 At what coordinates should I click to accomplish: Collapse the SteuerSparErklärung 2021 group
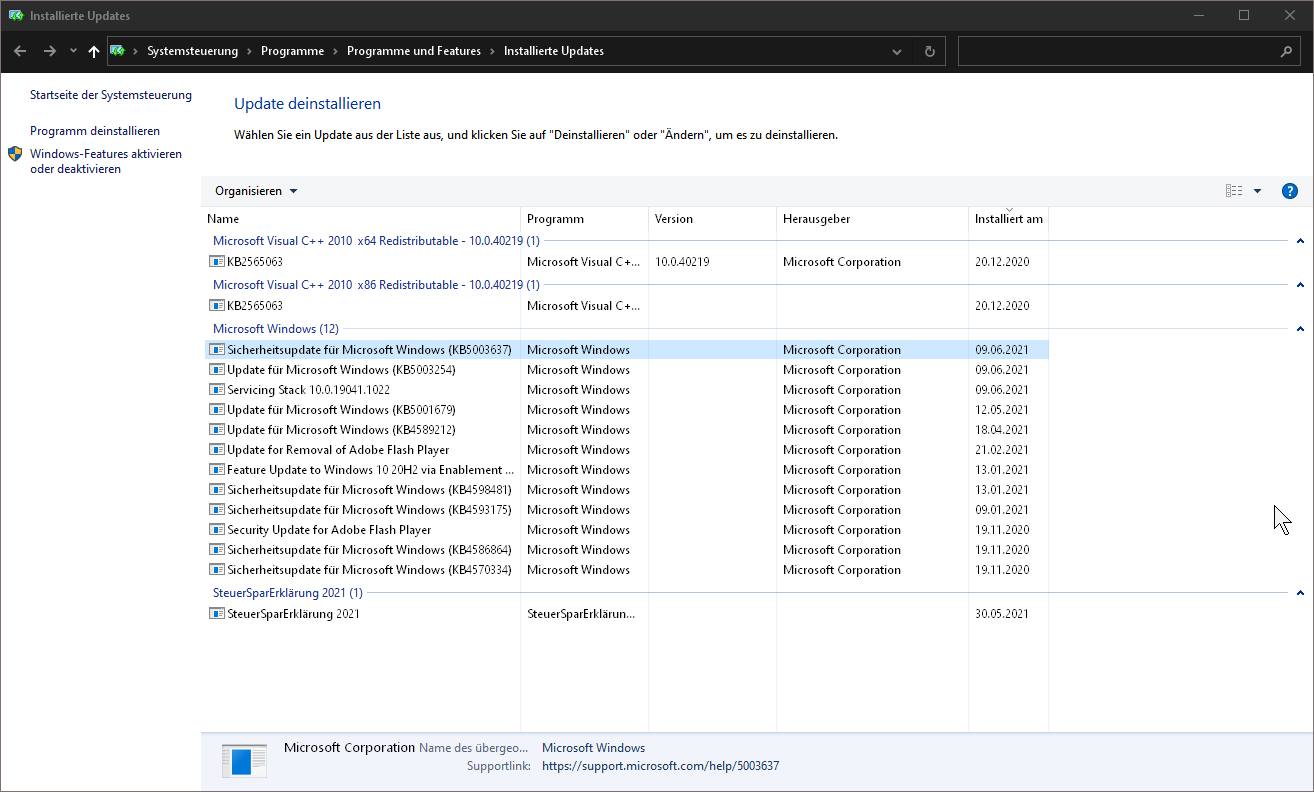(1300, 593)
